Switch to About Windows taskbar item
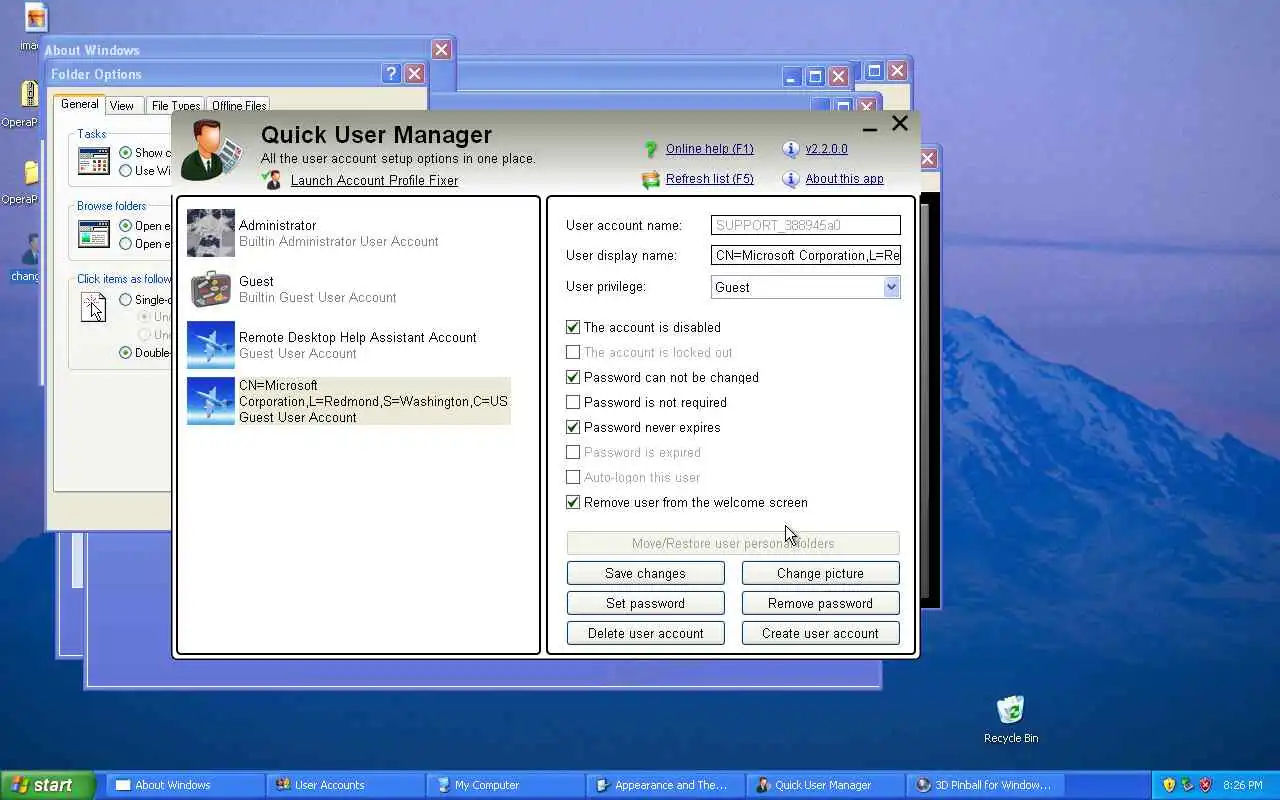Screen dimensions: 1280x800 click(184, 785)
